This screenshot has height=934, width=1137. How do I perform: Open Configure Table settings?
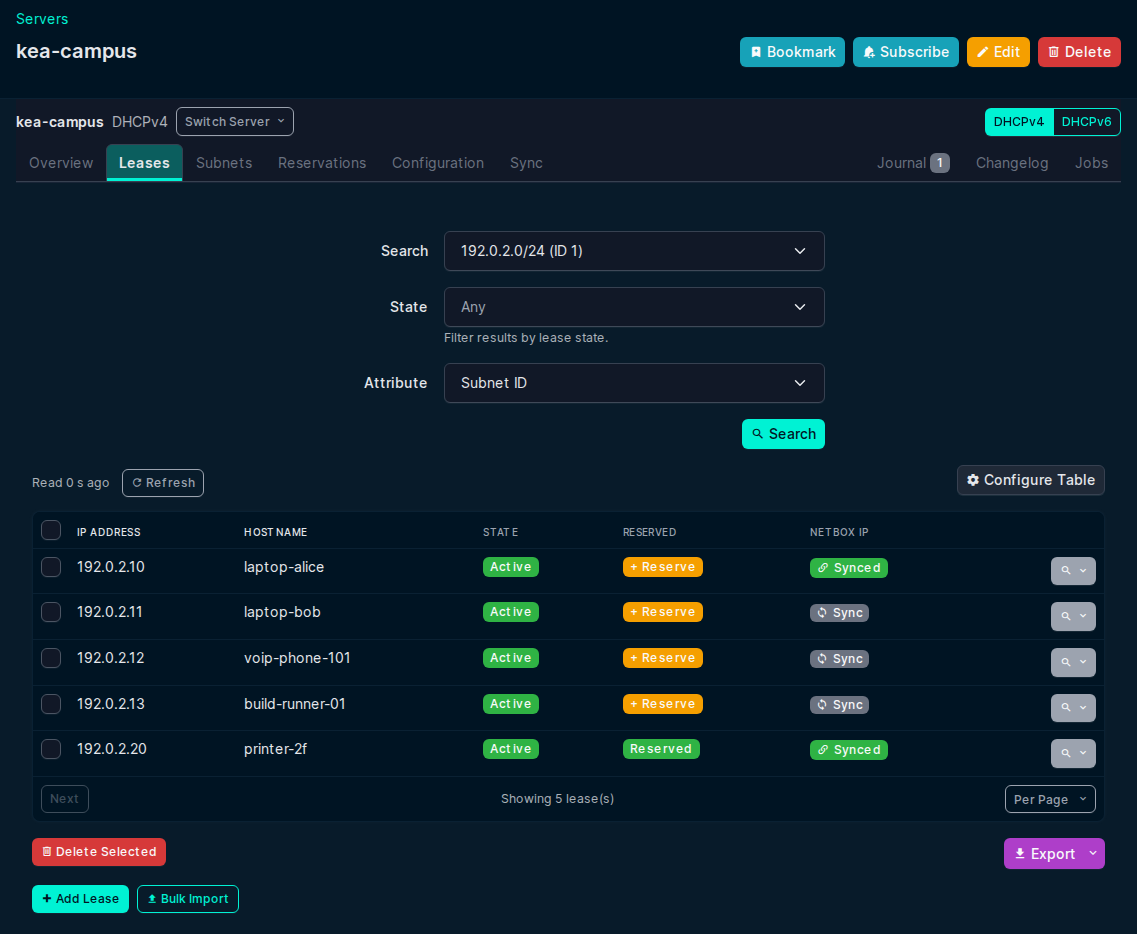(1030, 480)
